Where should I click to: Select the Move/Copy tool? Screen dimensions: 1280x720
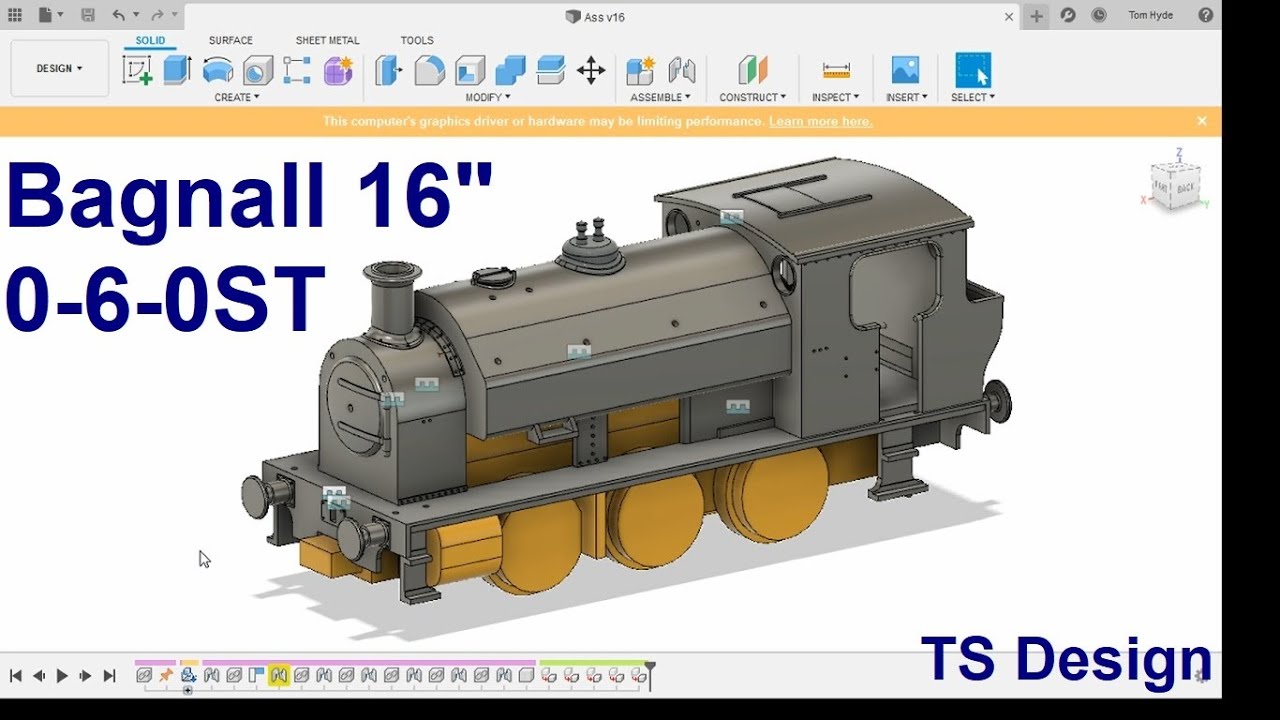(x=591, y=70)
